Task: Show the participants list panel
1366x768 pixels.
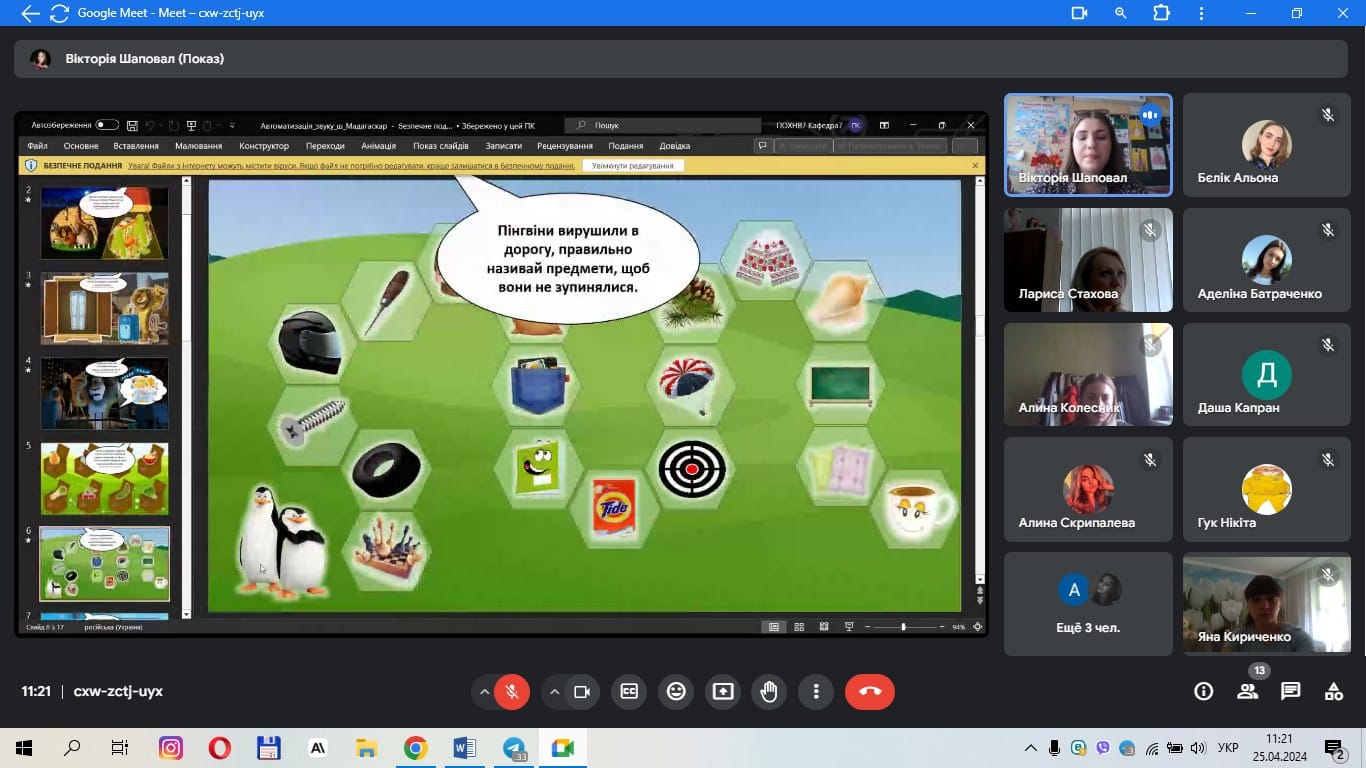Action: (x=1247, y=691)
